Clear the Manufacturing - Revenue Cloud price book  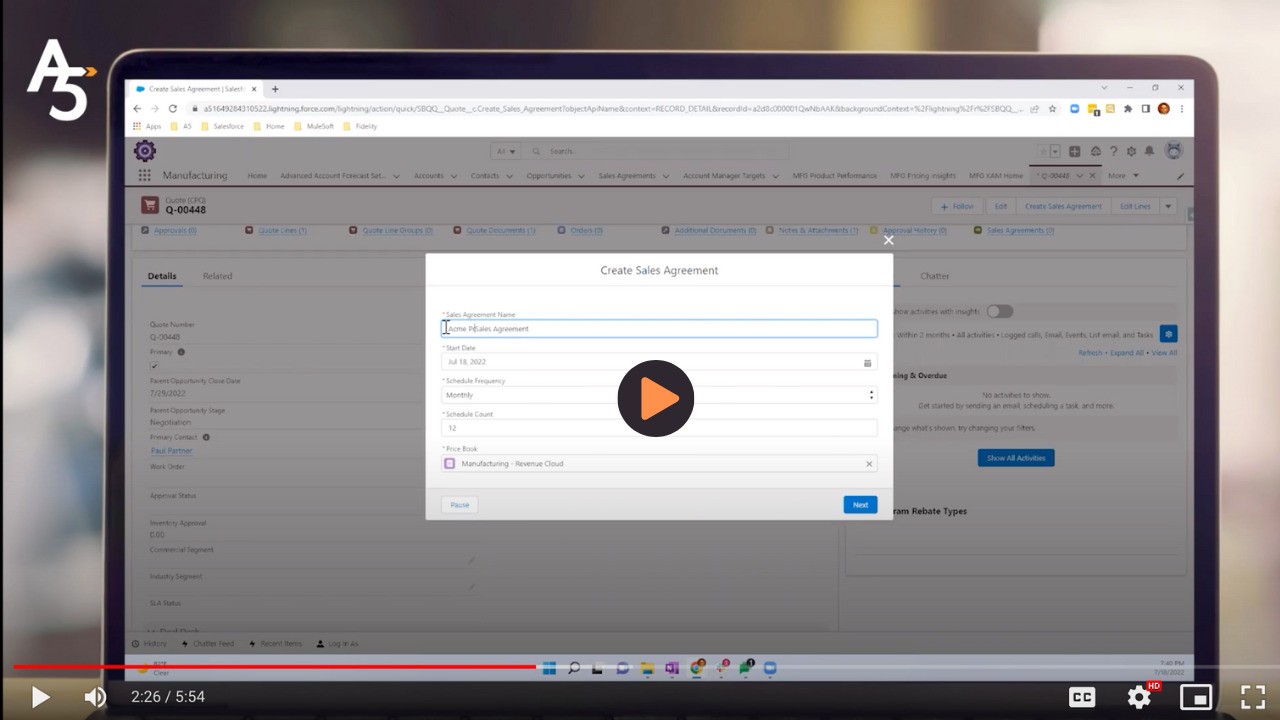tap(868, 464)
